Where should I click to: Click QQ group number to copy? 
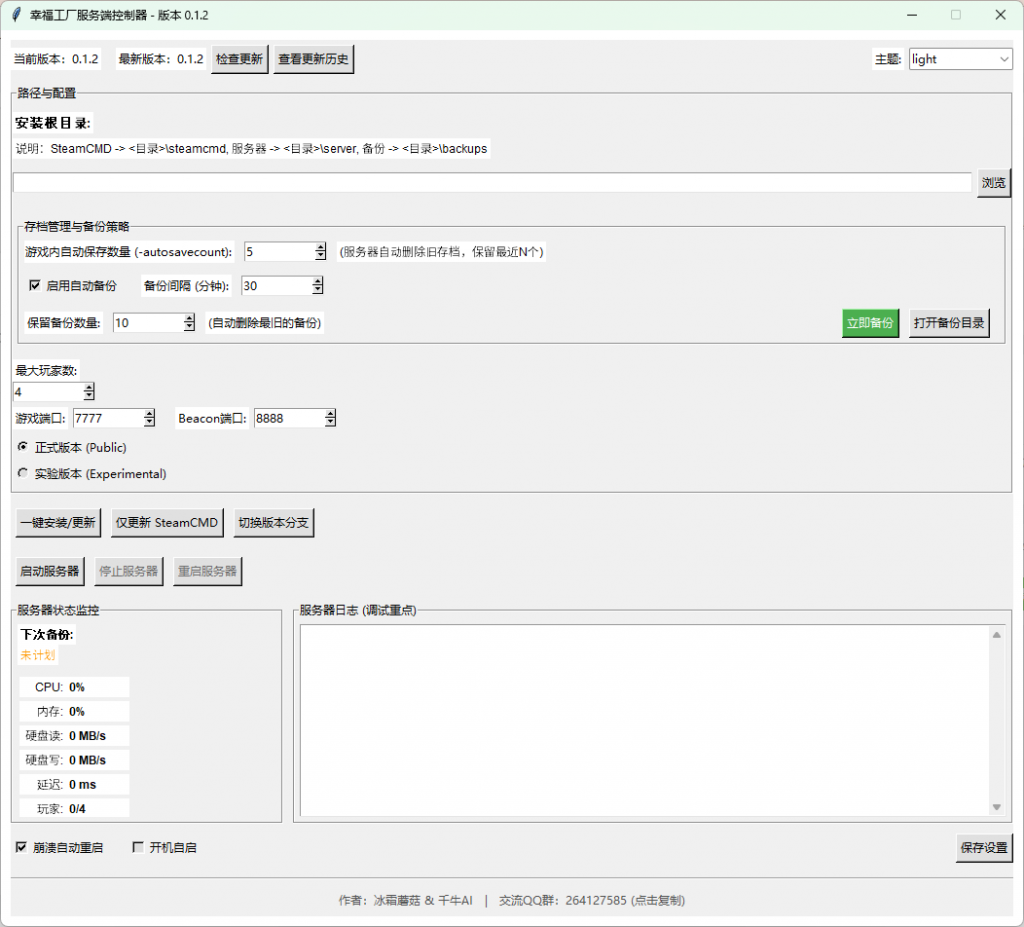click(x=596, y=900)
